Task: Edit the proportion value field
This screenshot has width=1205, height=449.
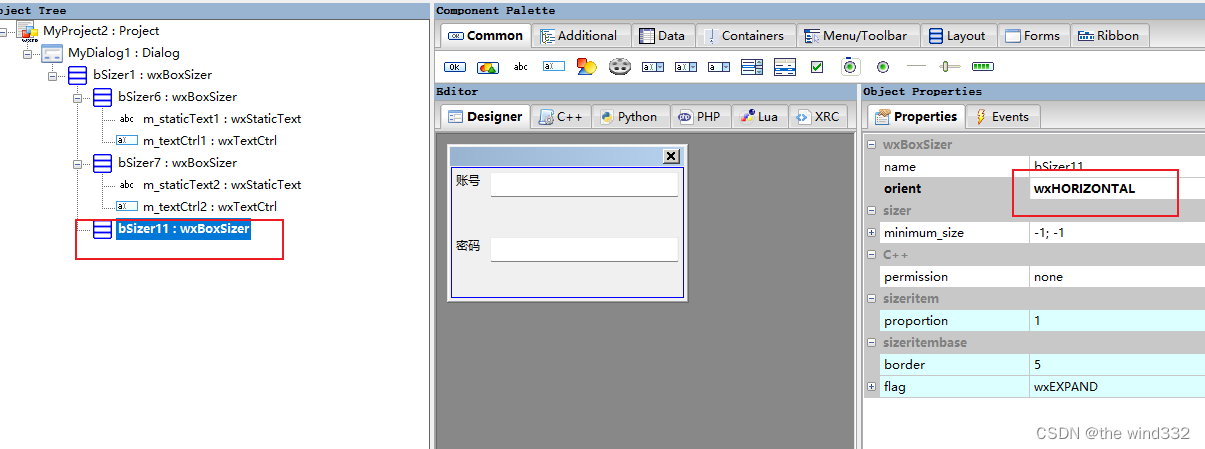Action: point(1117,320)
